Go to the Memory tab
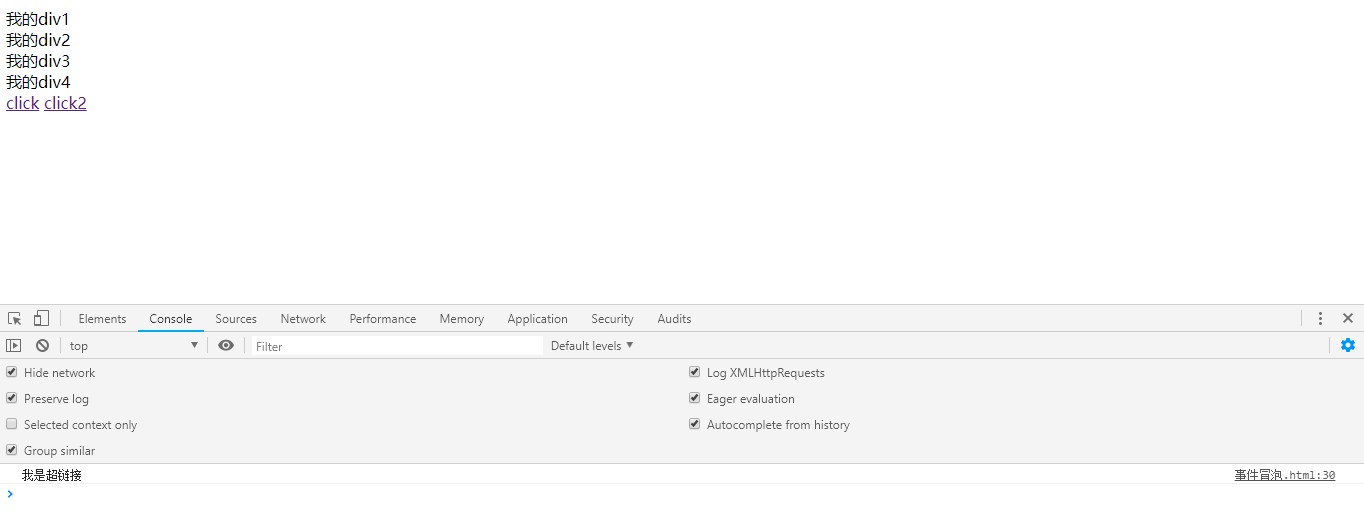Screen dimensions: 1364x522 461,318
